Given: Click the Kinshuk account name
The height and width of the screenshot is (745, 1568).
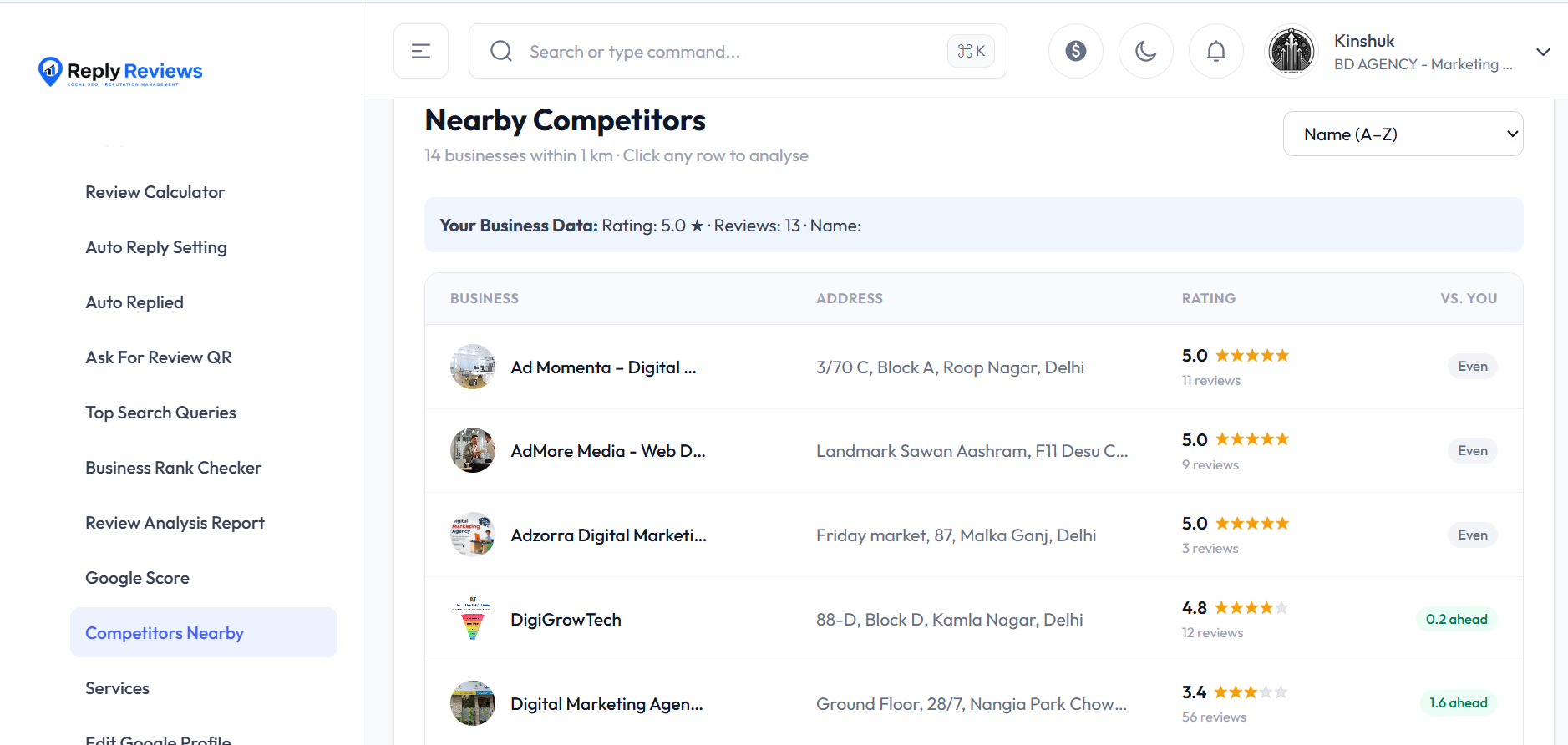Looking at the screenshot, I should tap(1364, 41).
